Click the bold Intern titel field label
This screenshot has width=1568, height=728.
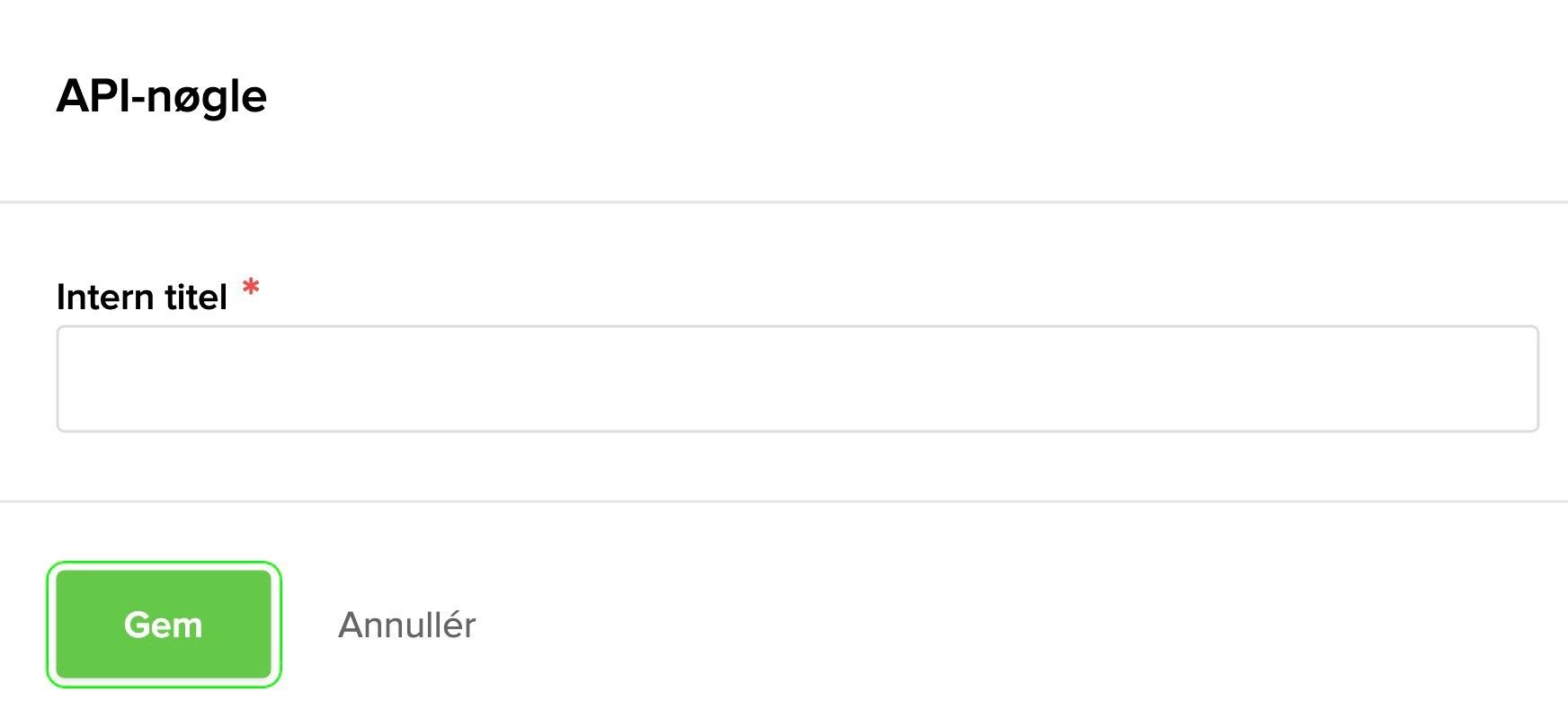tap(141, 297)
